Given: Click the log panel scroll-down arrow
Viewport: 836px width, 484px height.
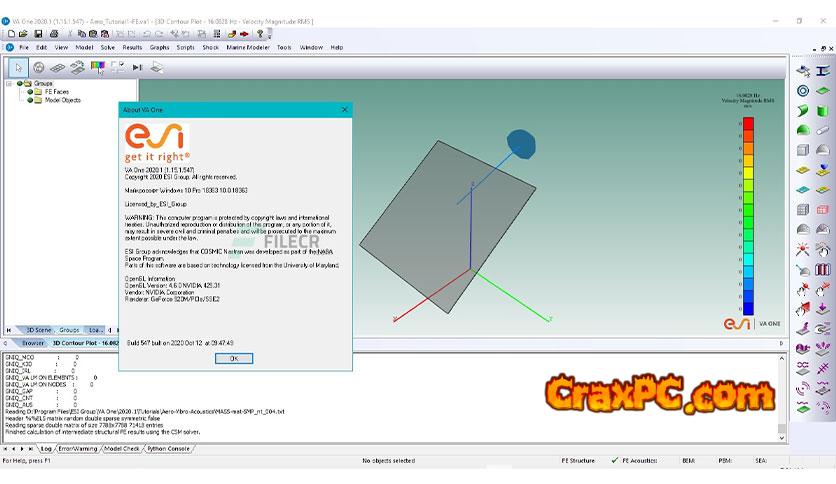Looking at the screenshot, I should 782,438.
